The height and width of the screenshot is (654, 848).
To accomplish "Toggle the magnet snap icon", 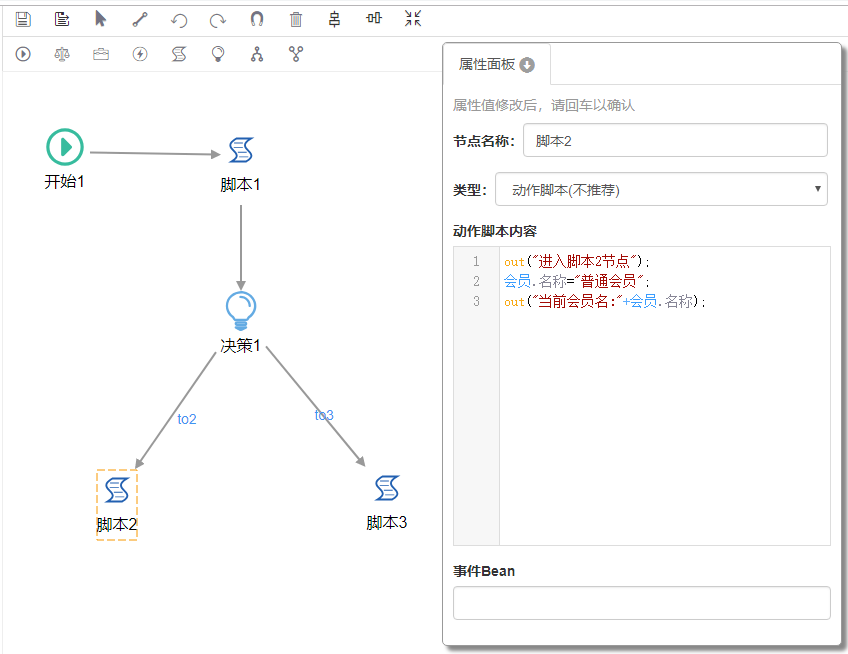I will (257, 19).
